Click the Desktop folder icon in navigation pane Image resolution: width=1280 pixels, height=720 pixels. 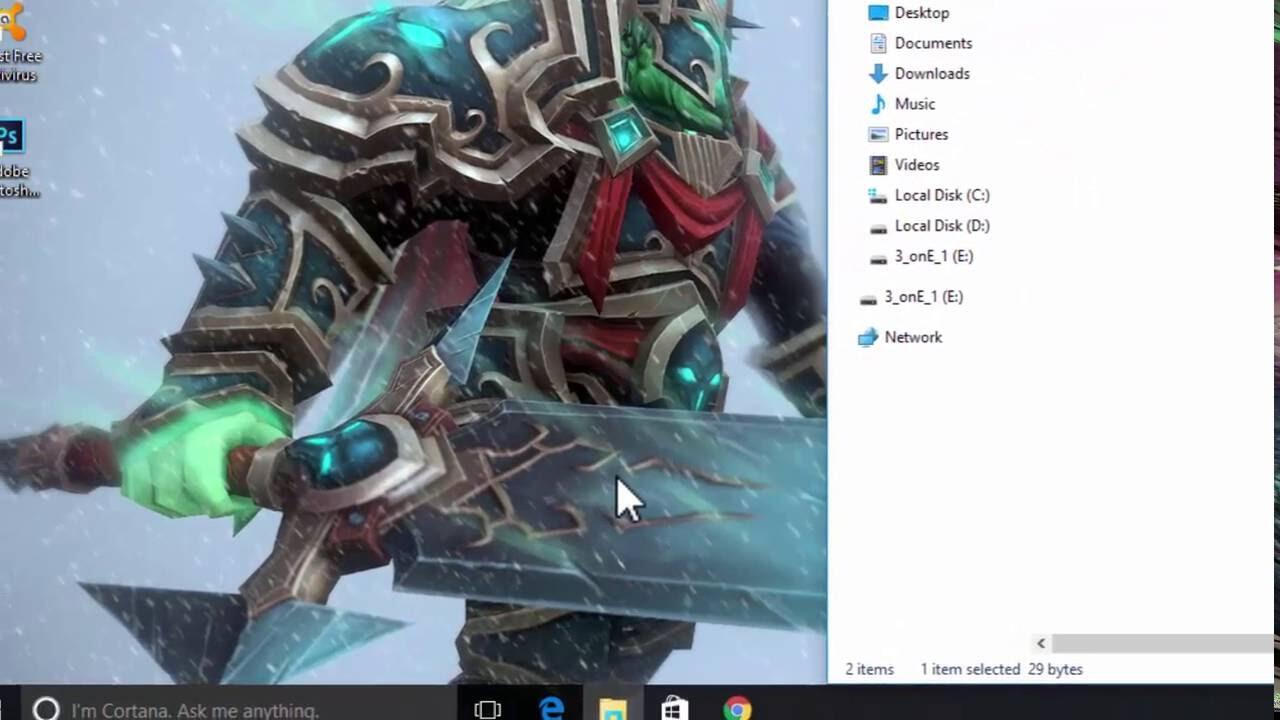click(878, 13)
